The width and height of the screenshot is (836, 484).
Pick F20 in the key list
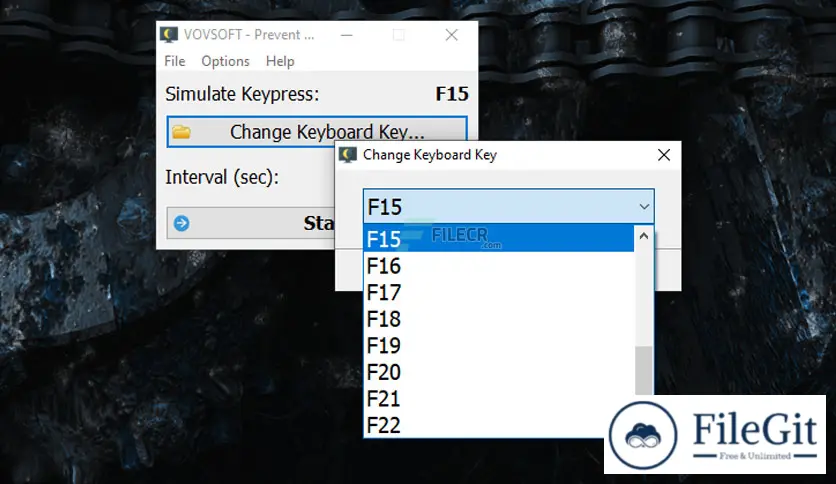pos(499,372)
